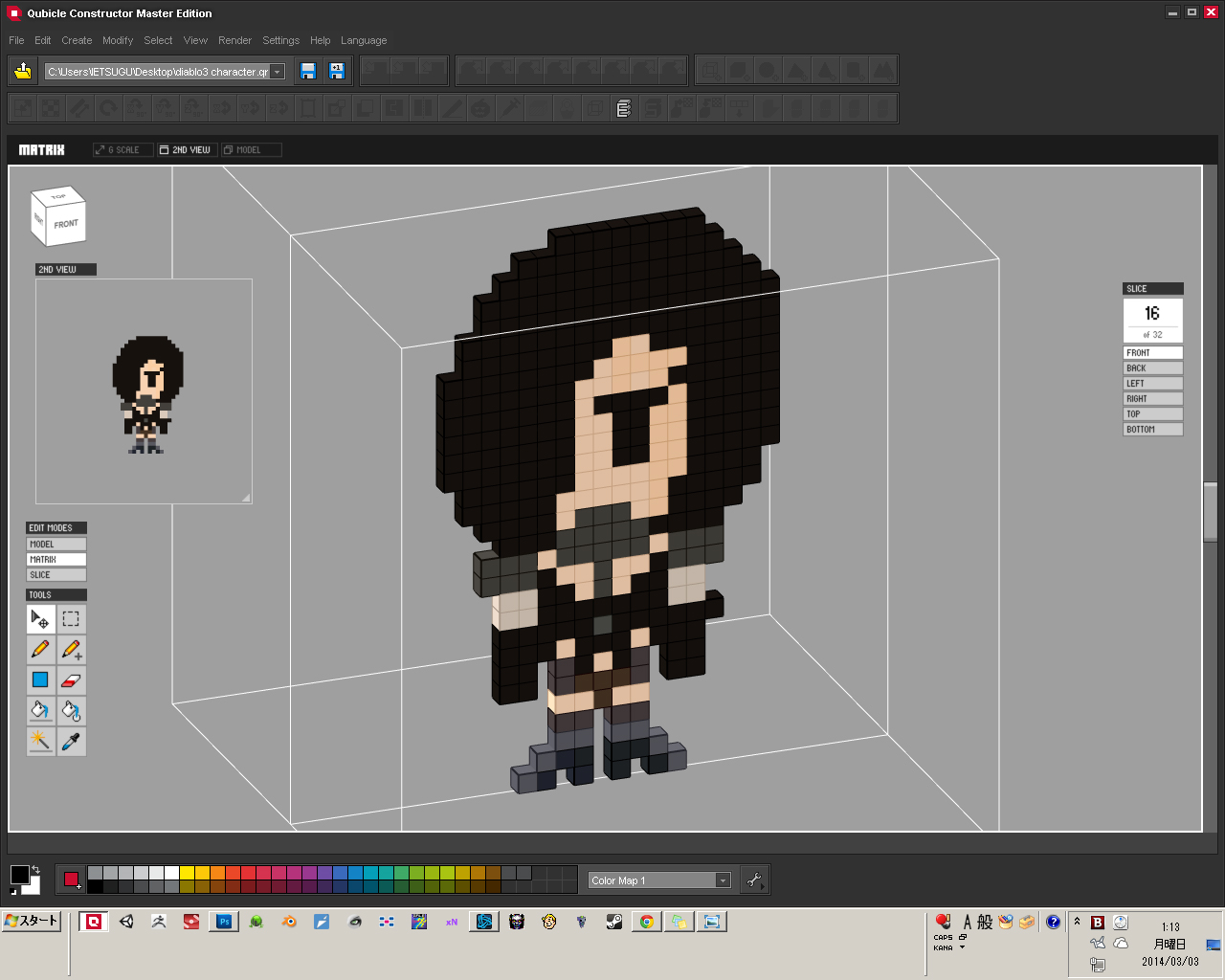Image resolution: width=1225 pixels, height=980 pixels.
Task: Open the file path dropdown
Action: (x=278, y=72)
